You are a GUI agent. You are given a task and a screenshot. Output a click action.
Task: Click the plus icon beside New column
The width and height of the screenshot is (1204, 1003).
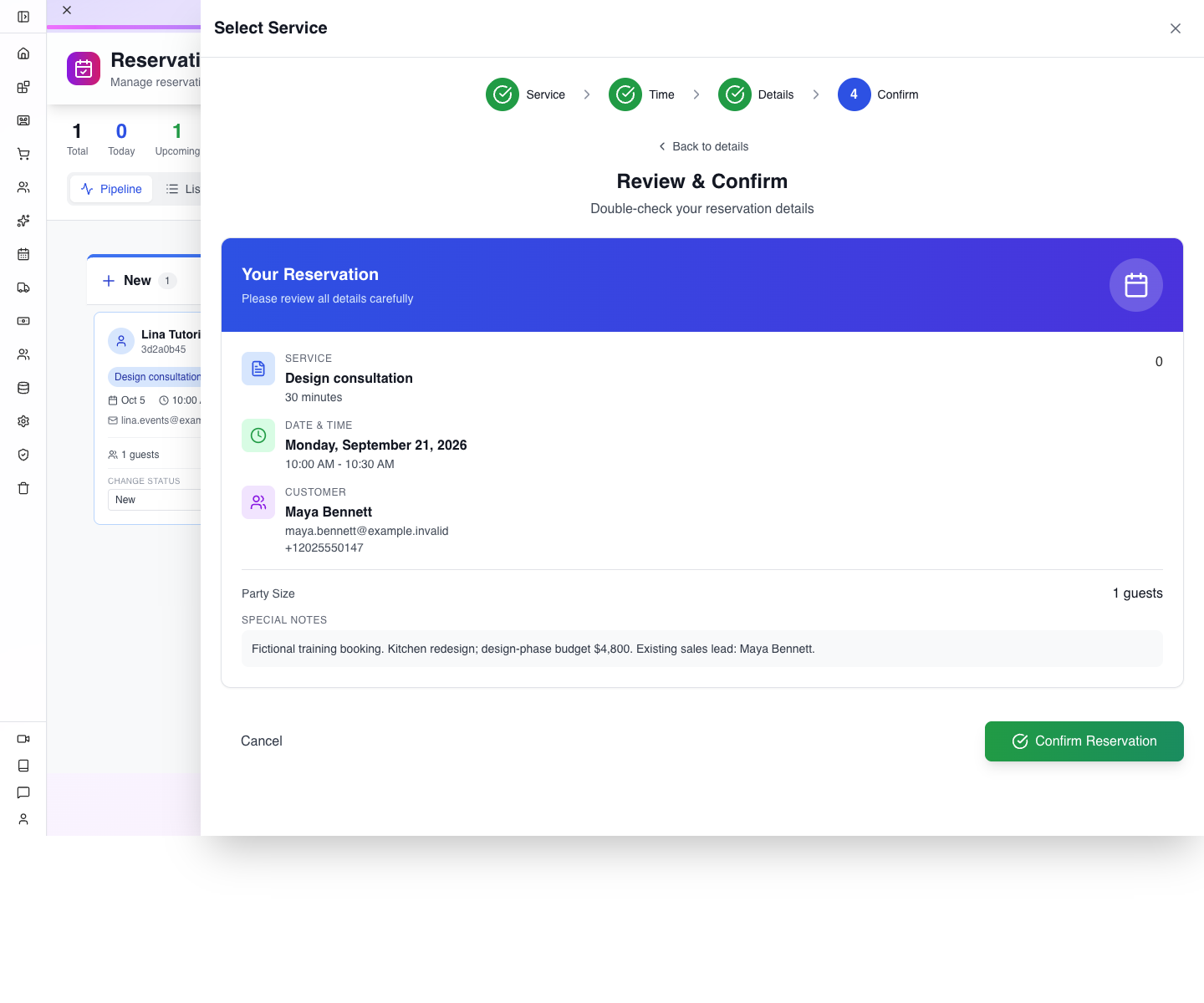click(109, 281)
